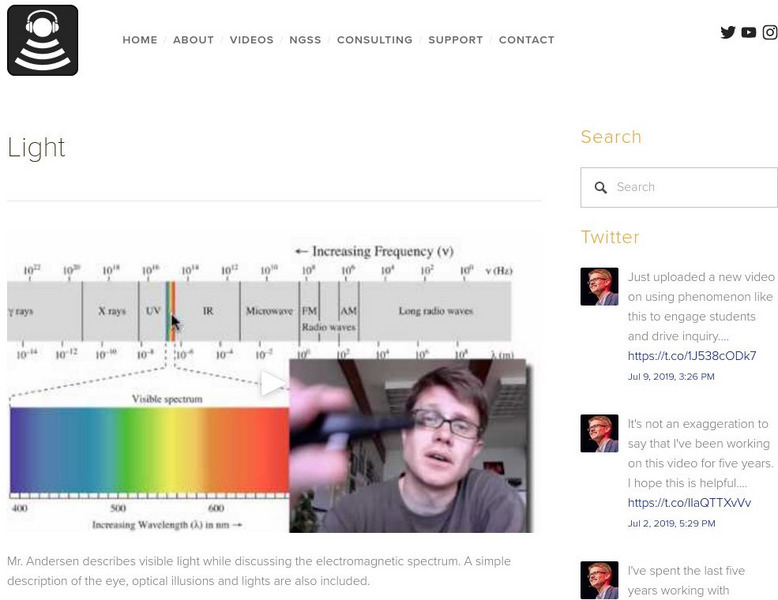Click avatar beside 'Just uploaded a new video' tweet
This screenshot has width=778, height=600.
(599, 286)
